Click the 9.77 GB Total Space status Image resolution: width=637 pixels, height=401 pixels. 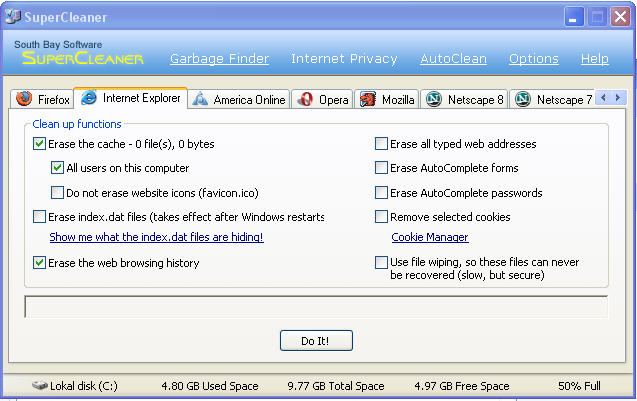click(336, 386)
